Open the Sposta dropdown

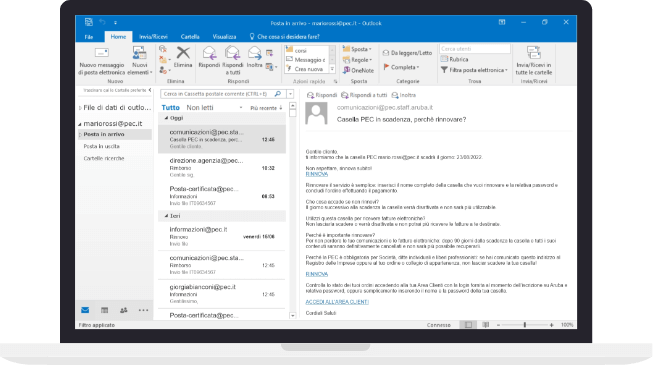(x=357, y=49)
